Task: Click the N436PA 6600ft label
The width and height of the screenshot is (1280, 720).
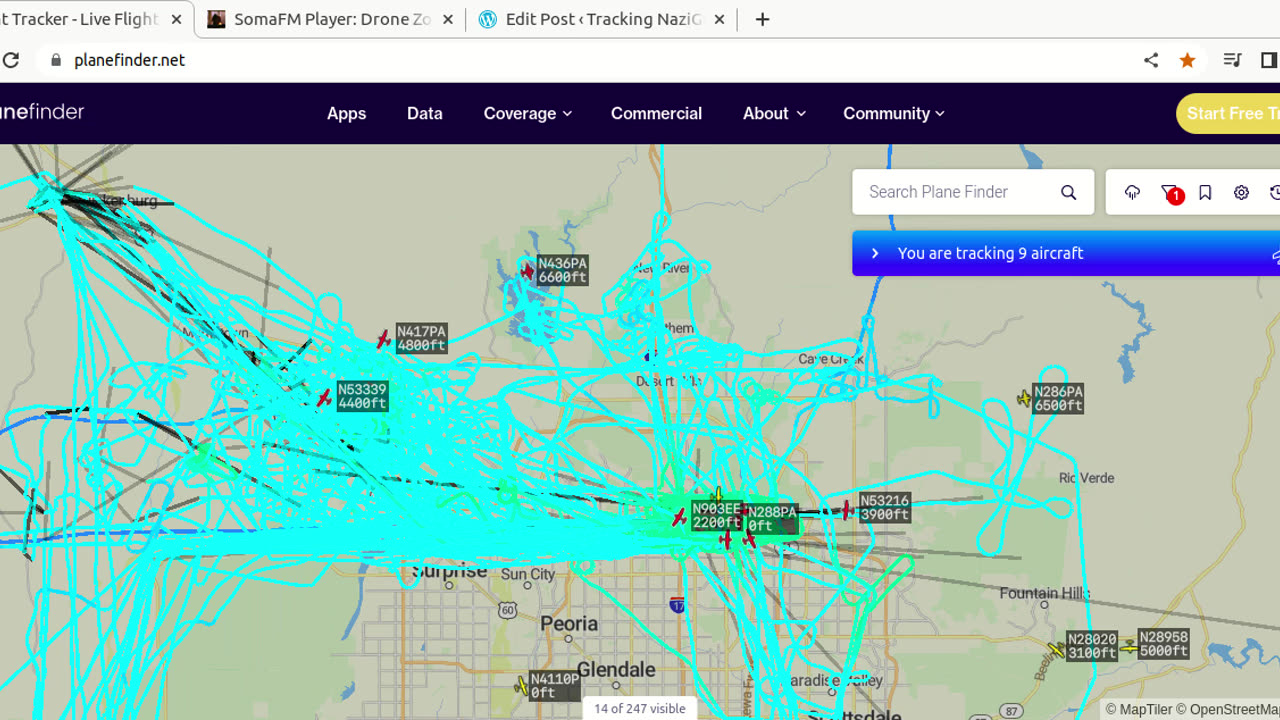Action: point(562,271)
